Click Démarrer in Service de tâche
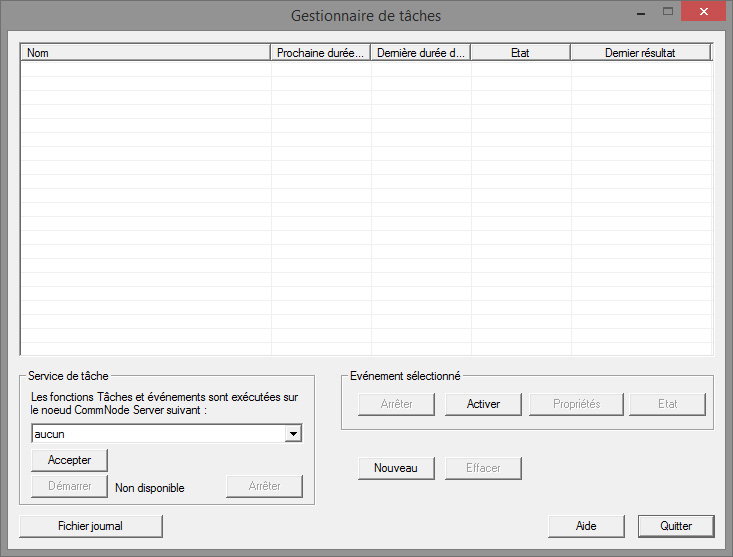The height and width of the screenshot is (557, 733). (69, 487)
